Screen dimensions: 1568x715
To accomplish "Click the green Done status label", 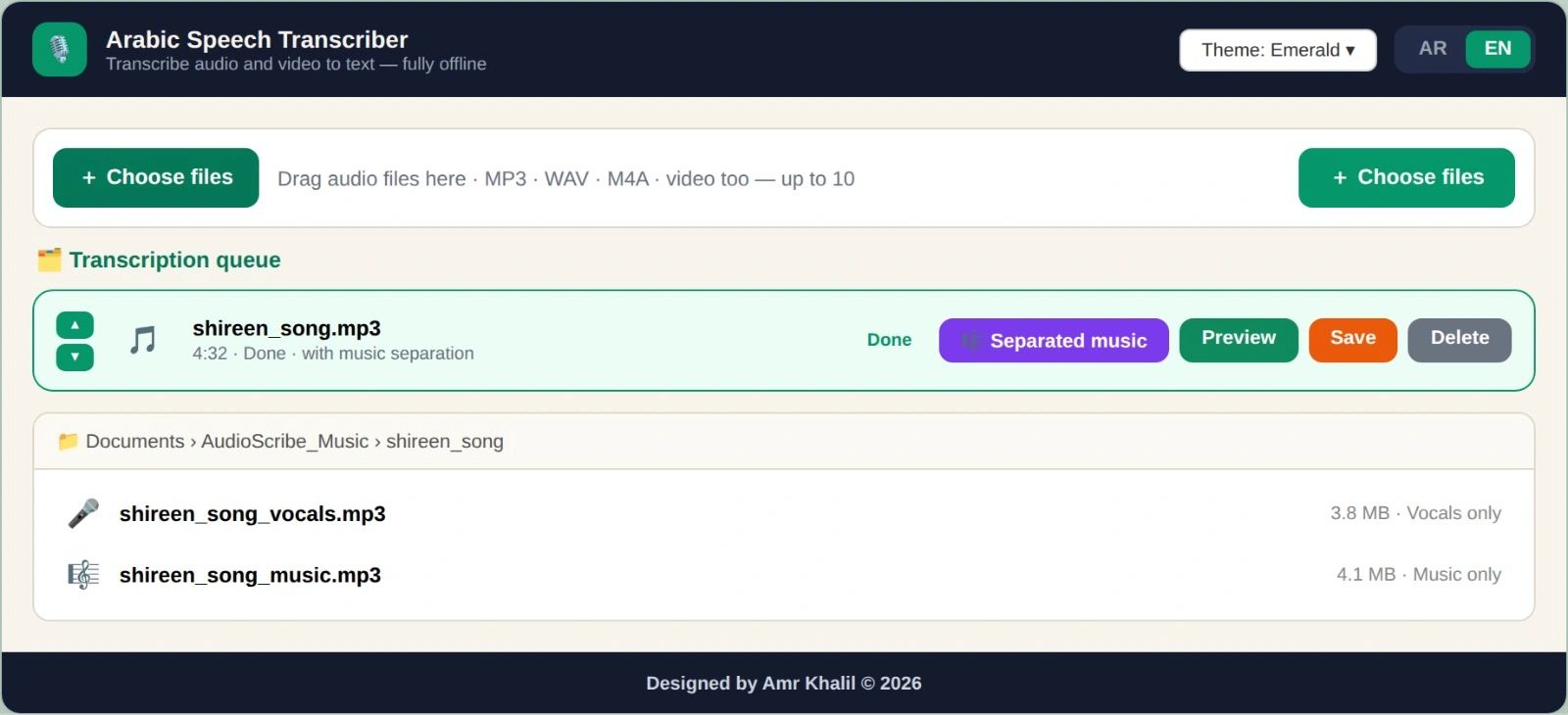I will click(889, 340).
